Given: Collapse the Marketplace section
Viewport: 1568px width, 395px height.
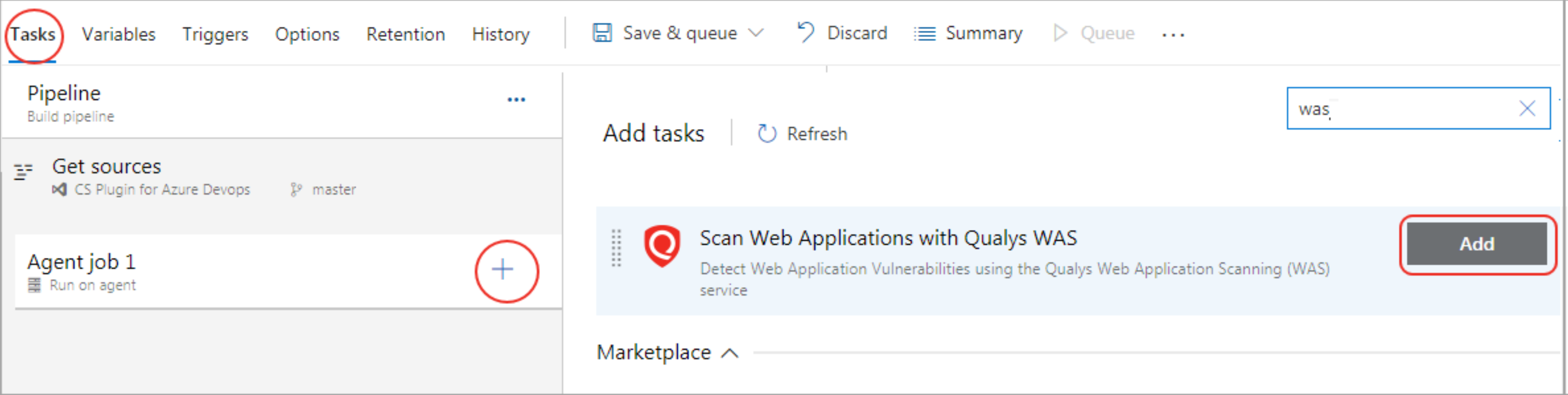Looking at the screenshot, I should tap(729, 353).
